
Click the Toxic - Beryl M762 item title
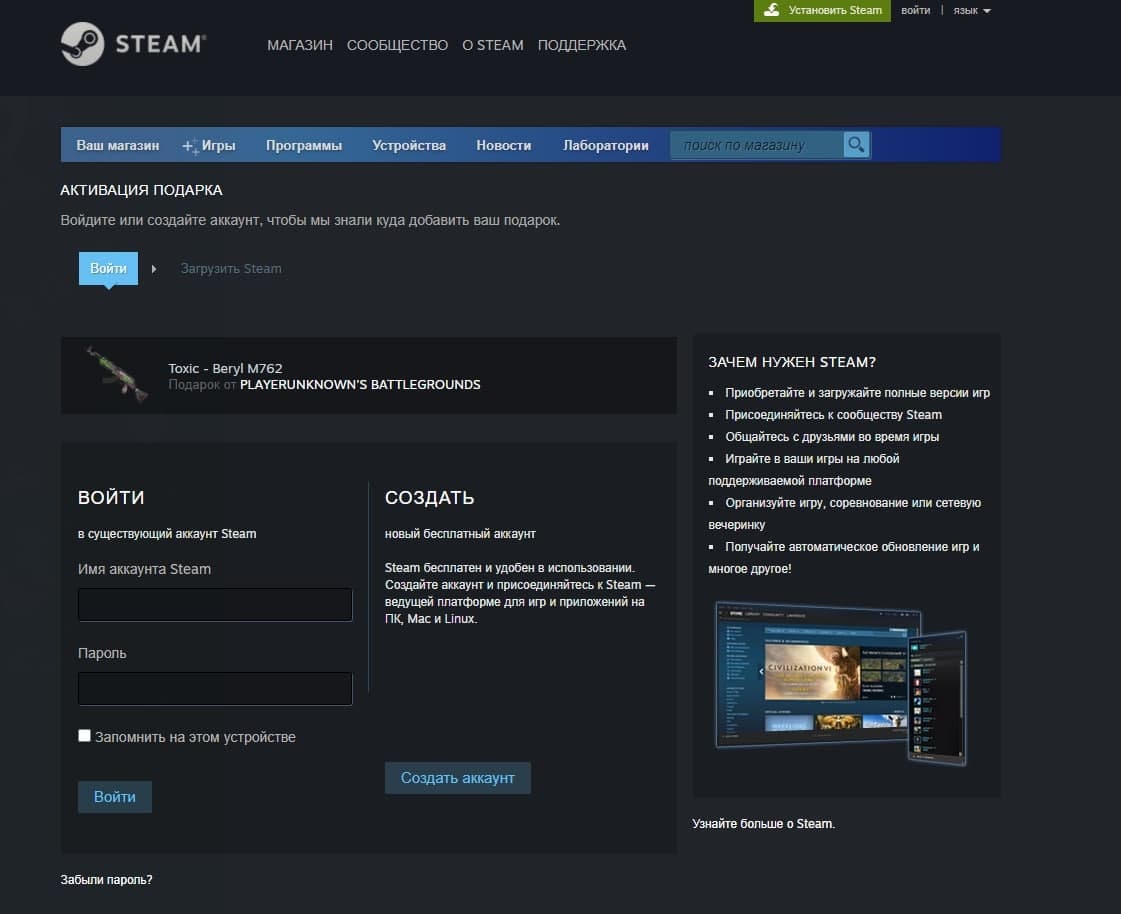[225, 368]
